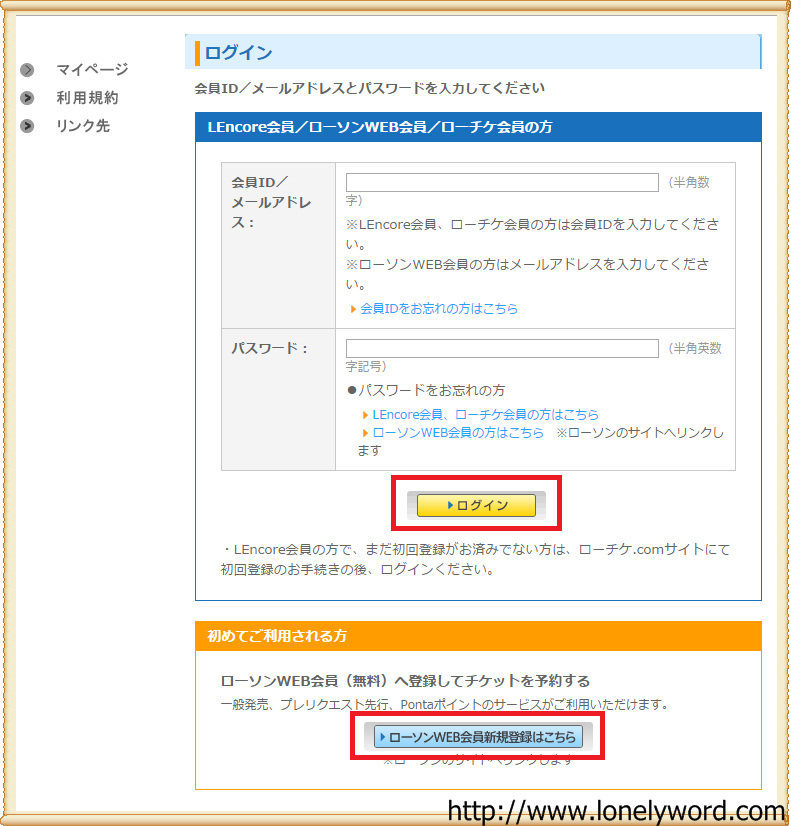Click orange triangle before 会員IDをお忘れの方はこちら
The height and width of the screenshot is (826, 791).
(x=354, y=309)
